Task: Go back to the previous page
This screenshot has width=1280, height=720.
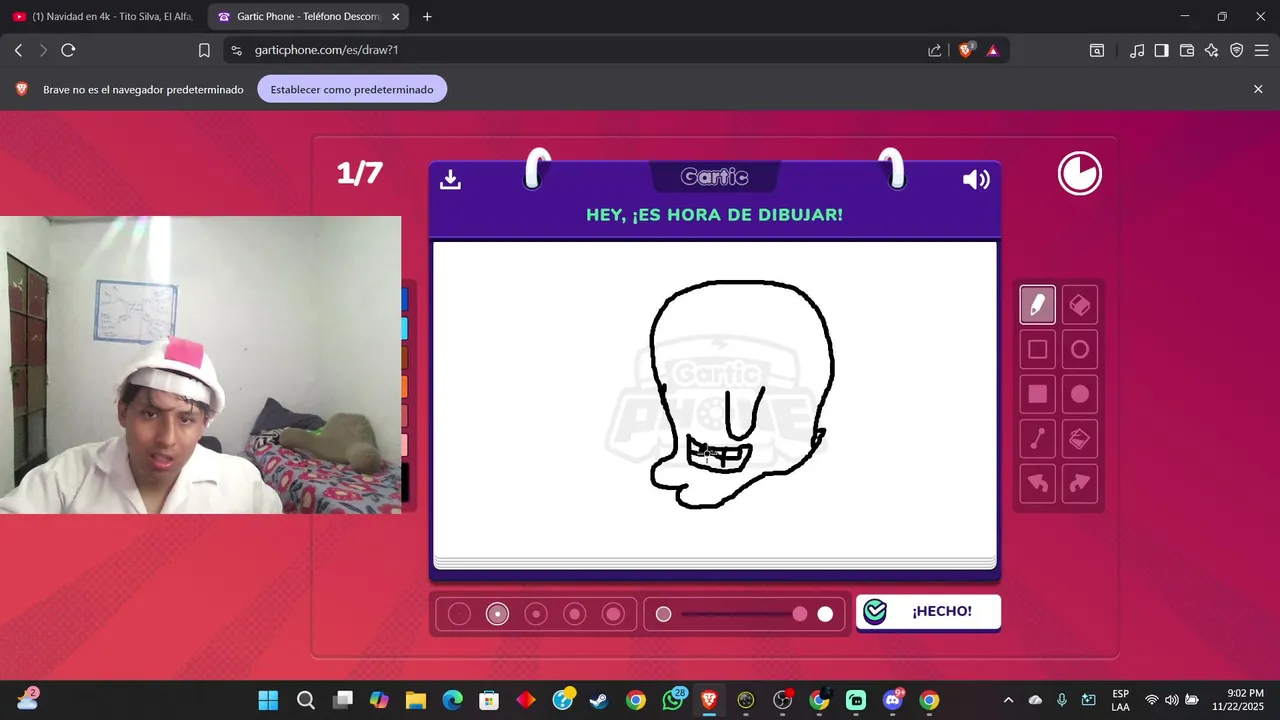Action: (18, 50)
